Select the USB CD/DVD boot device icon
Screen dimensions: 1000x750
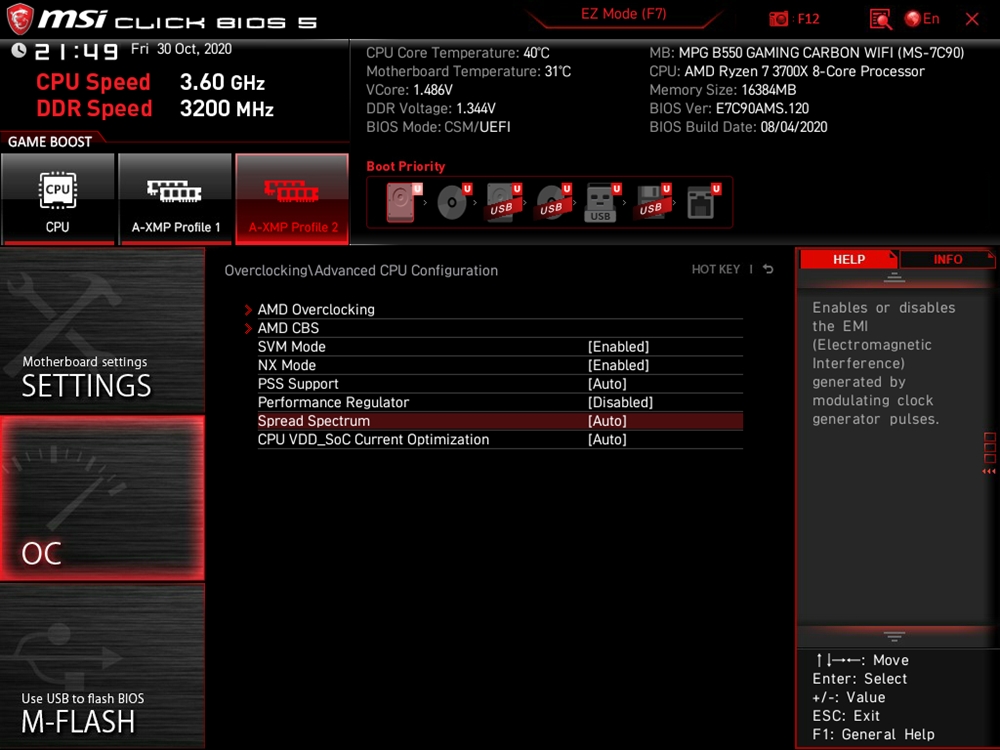[x=552, y=202]
